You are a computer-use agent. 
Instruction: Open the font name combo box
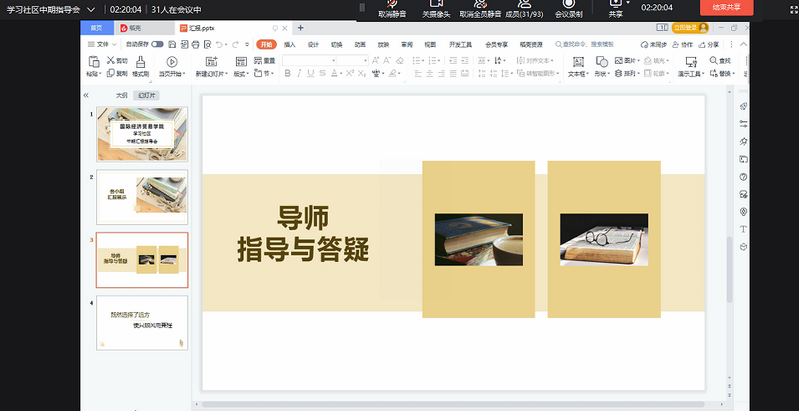pyautogui.click(x=308, y=61)
